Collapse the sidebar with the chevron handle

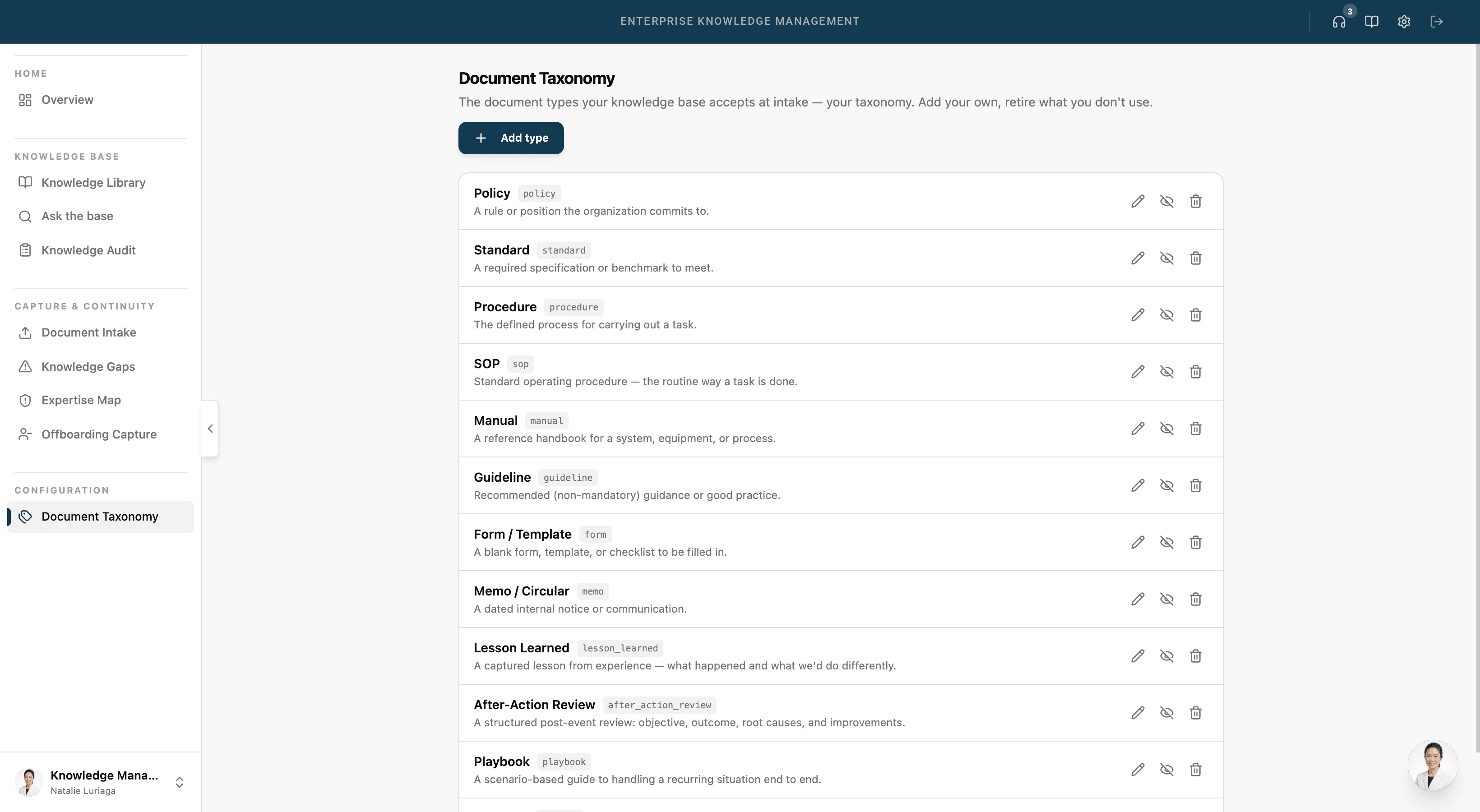pos(210,429)
